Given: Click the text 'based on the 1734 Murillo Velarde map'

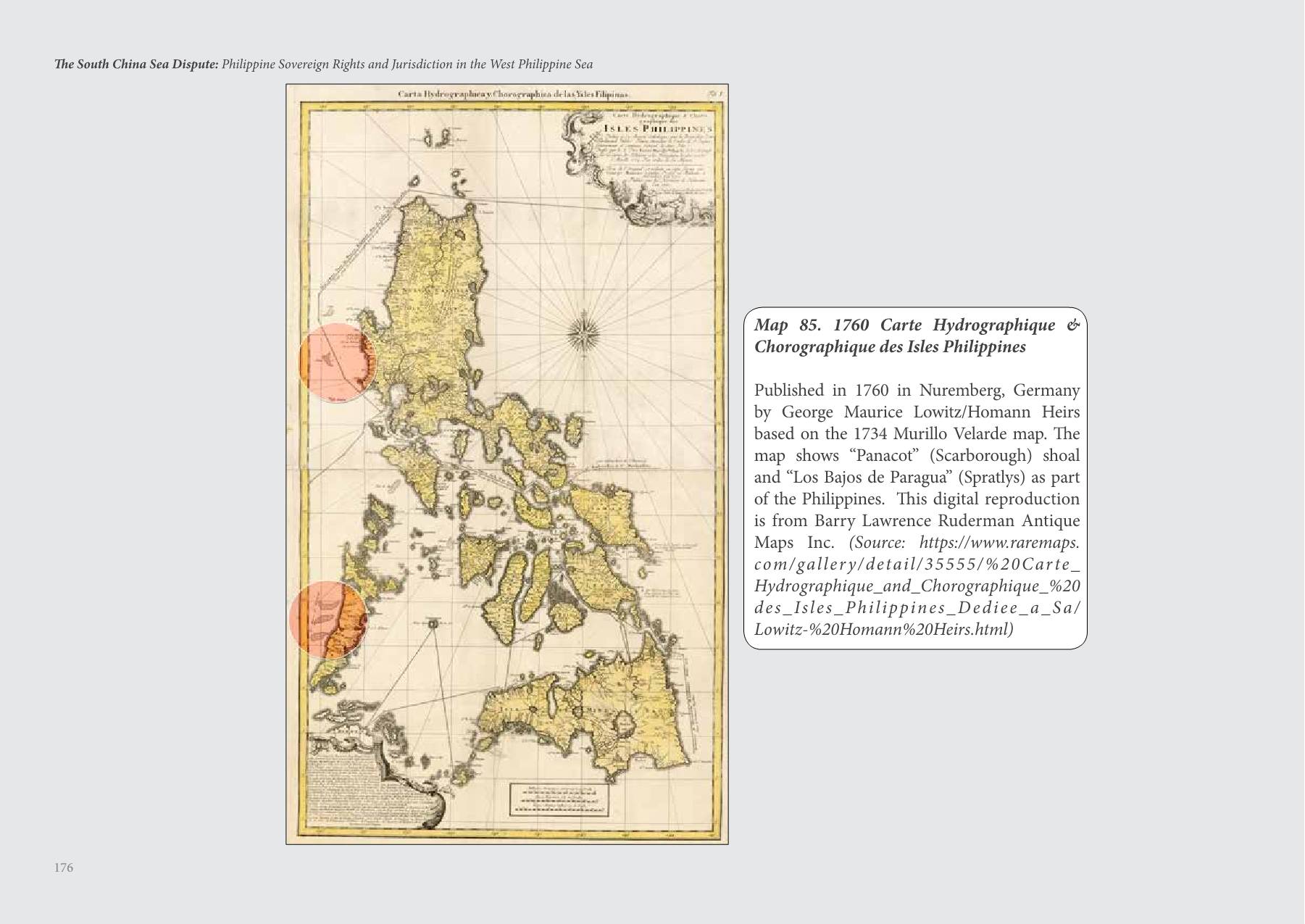Looking at the screenshot, I should tap(899, 433).
